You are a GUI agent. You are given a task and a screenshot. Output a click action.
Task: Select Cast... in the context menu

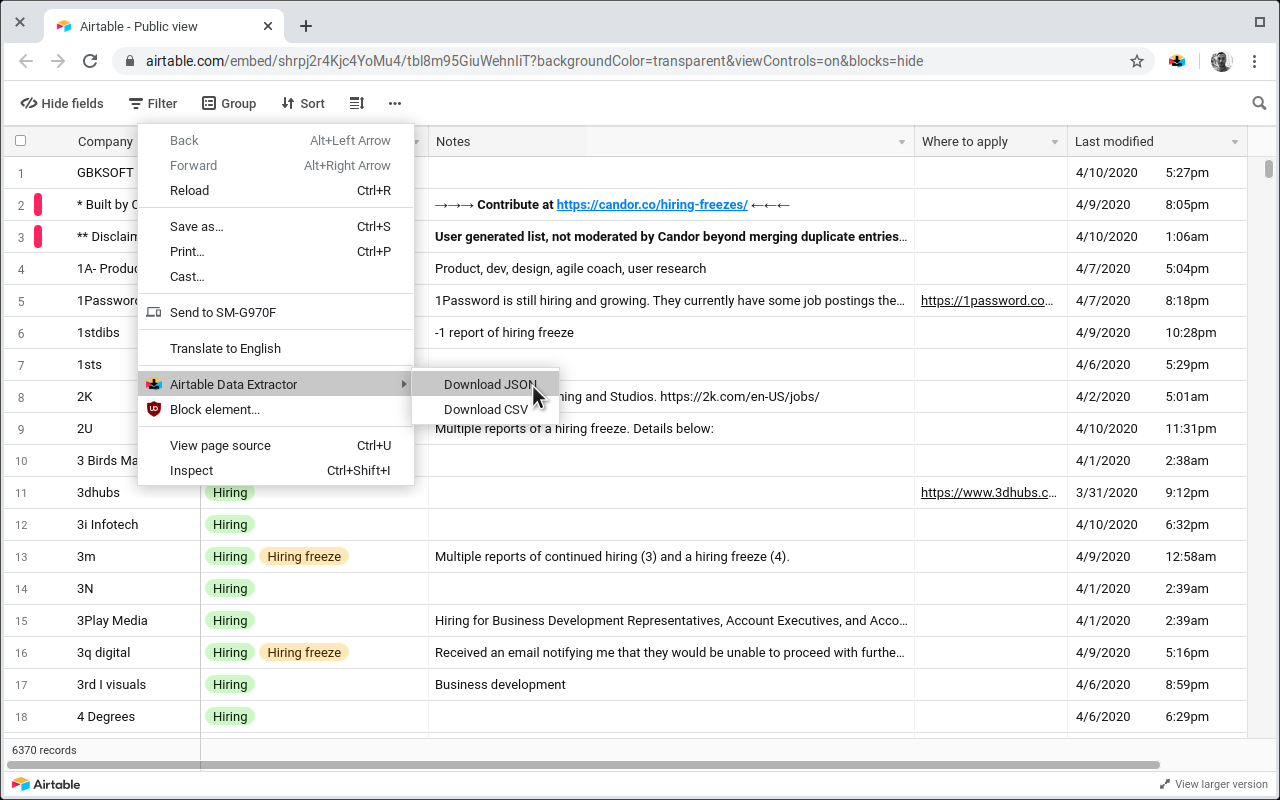point(276,276)
